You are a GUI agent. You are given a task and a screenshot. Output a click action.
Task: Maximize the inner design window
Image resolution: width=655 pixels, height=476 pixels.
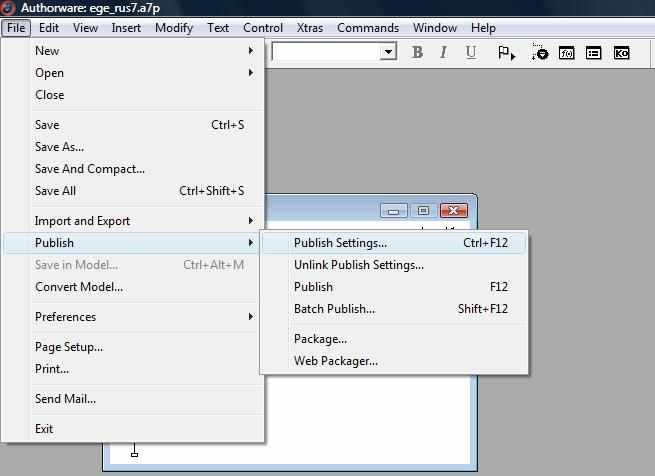point(423,211)
